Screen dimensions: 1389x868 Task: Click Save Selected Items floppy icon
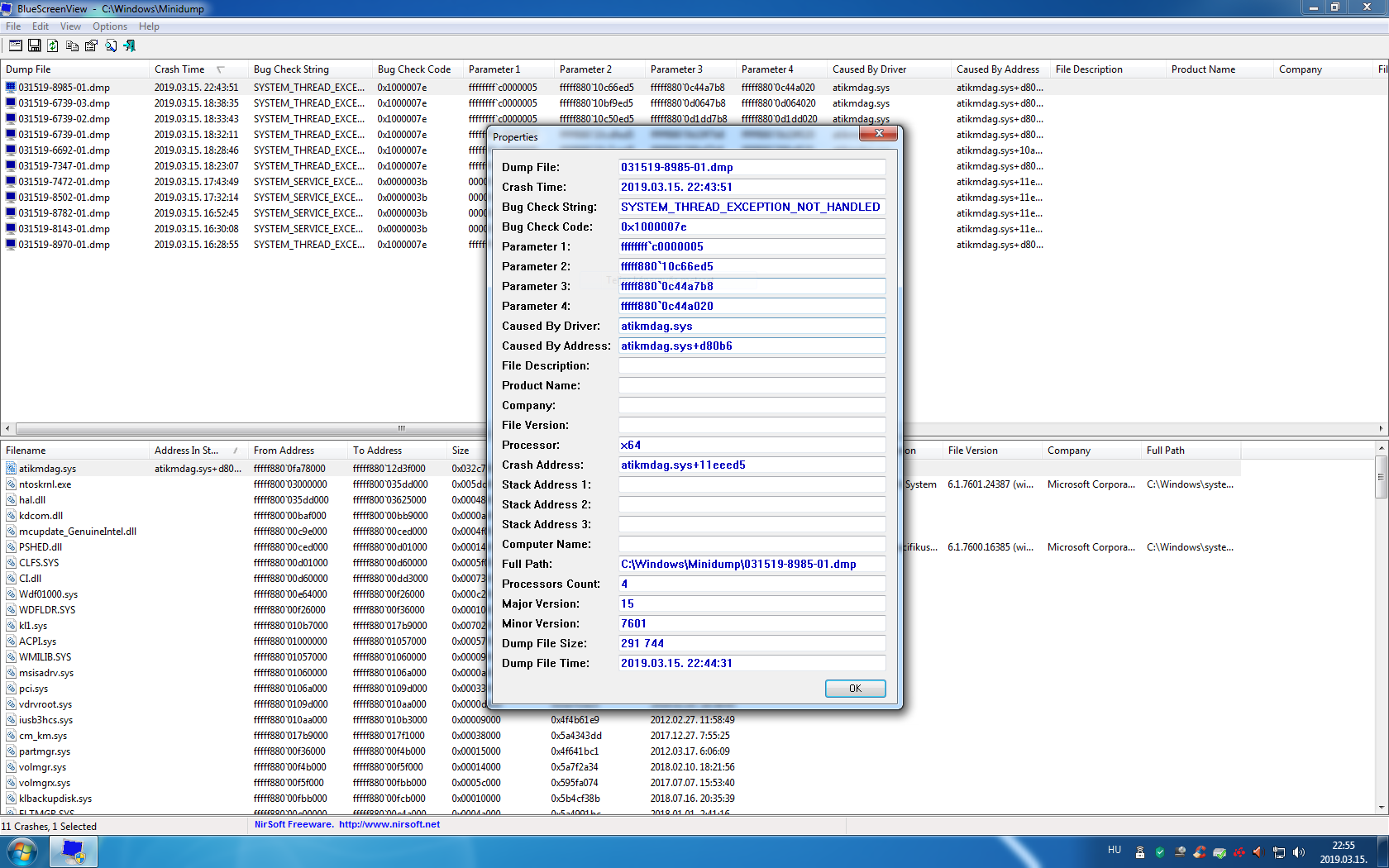(35, 45)
